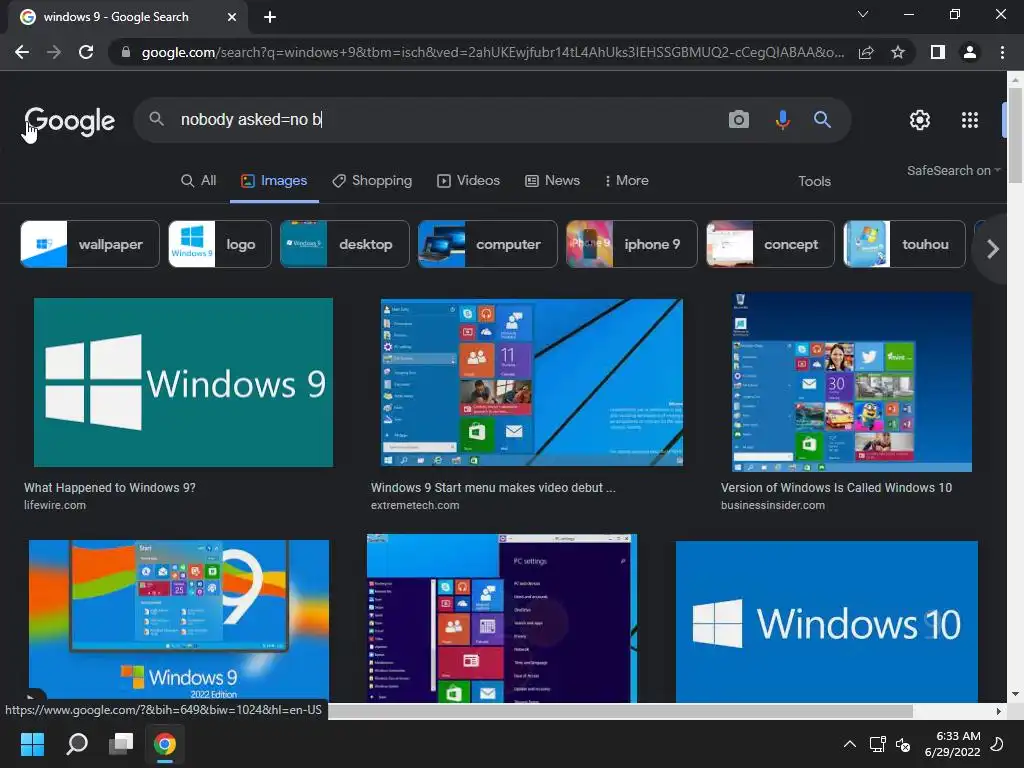Click scrollbar down arrow

coord(1015,694)
